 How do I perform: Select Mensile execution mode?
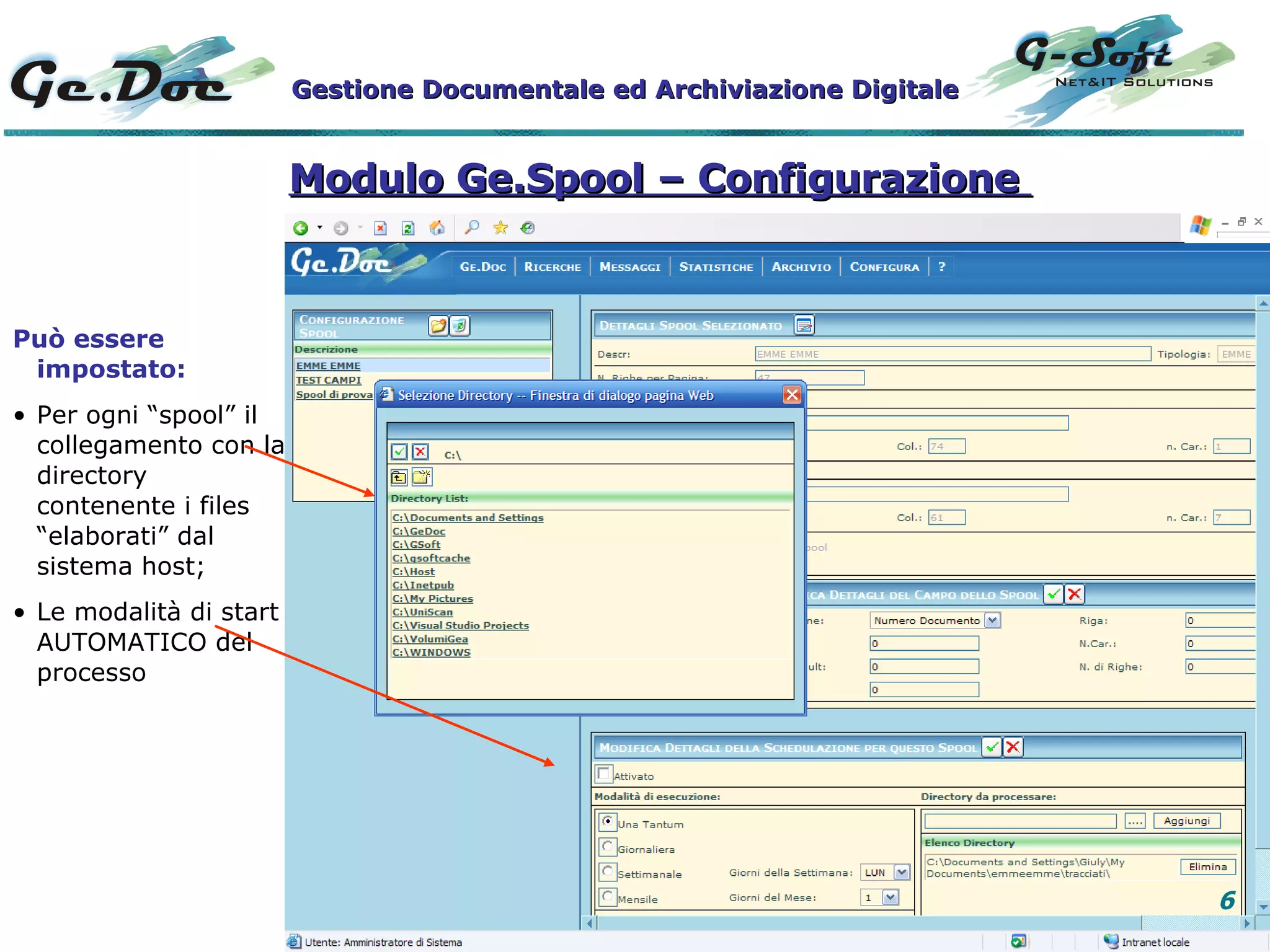click(x=608, y=896)
